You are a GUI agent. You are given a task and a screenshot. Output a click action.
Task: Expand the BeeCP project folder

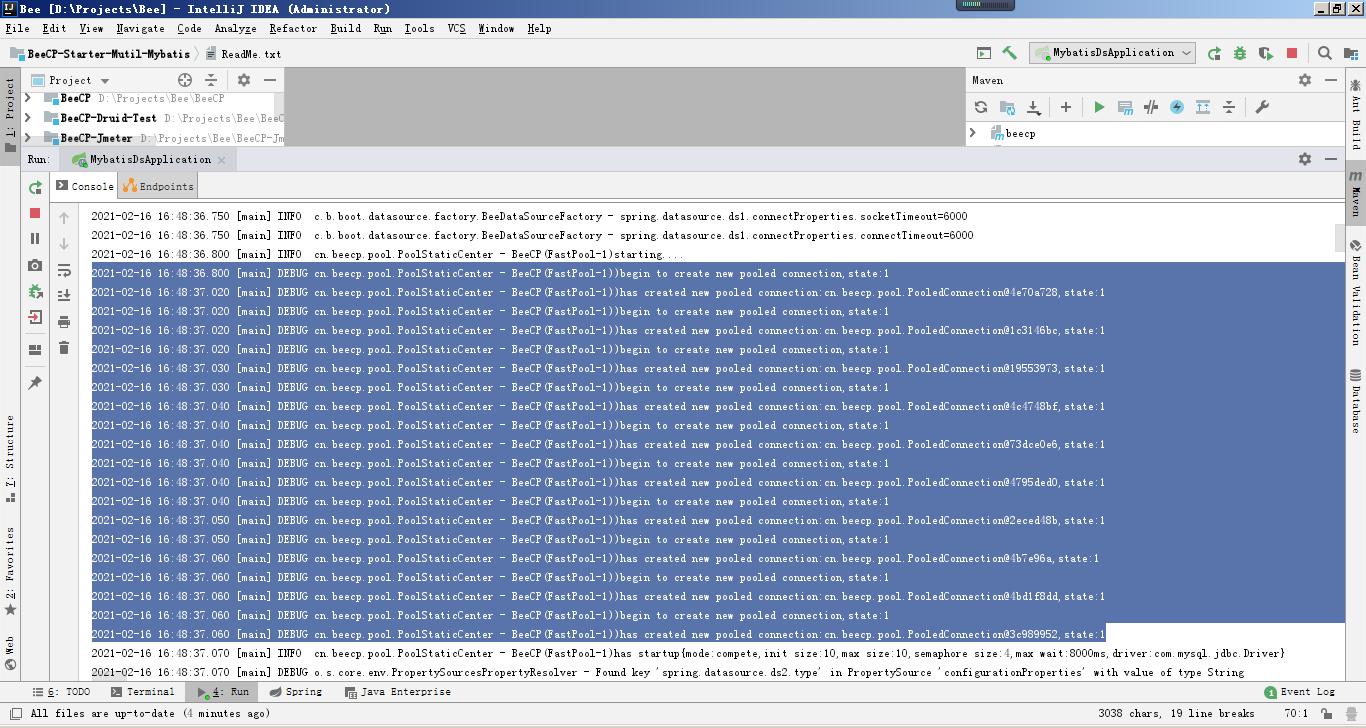pos(28,99)
